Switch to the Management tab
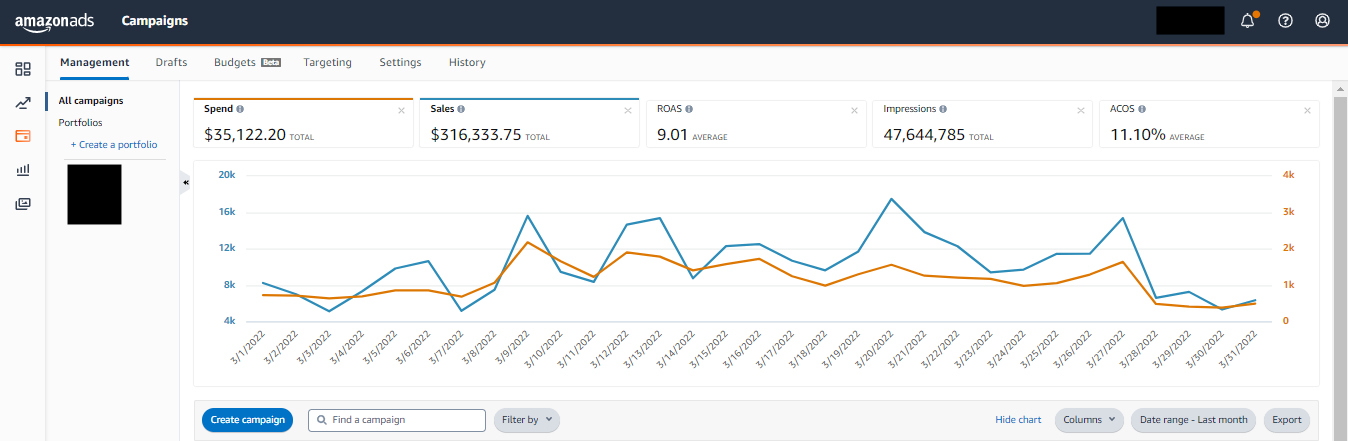The width and height of the screenshot is (1348, 441). click(x=94, y=62)
